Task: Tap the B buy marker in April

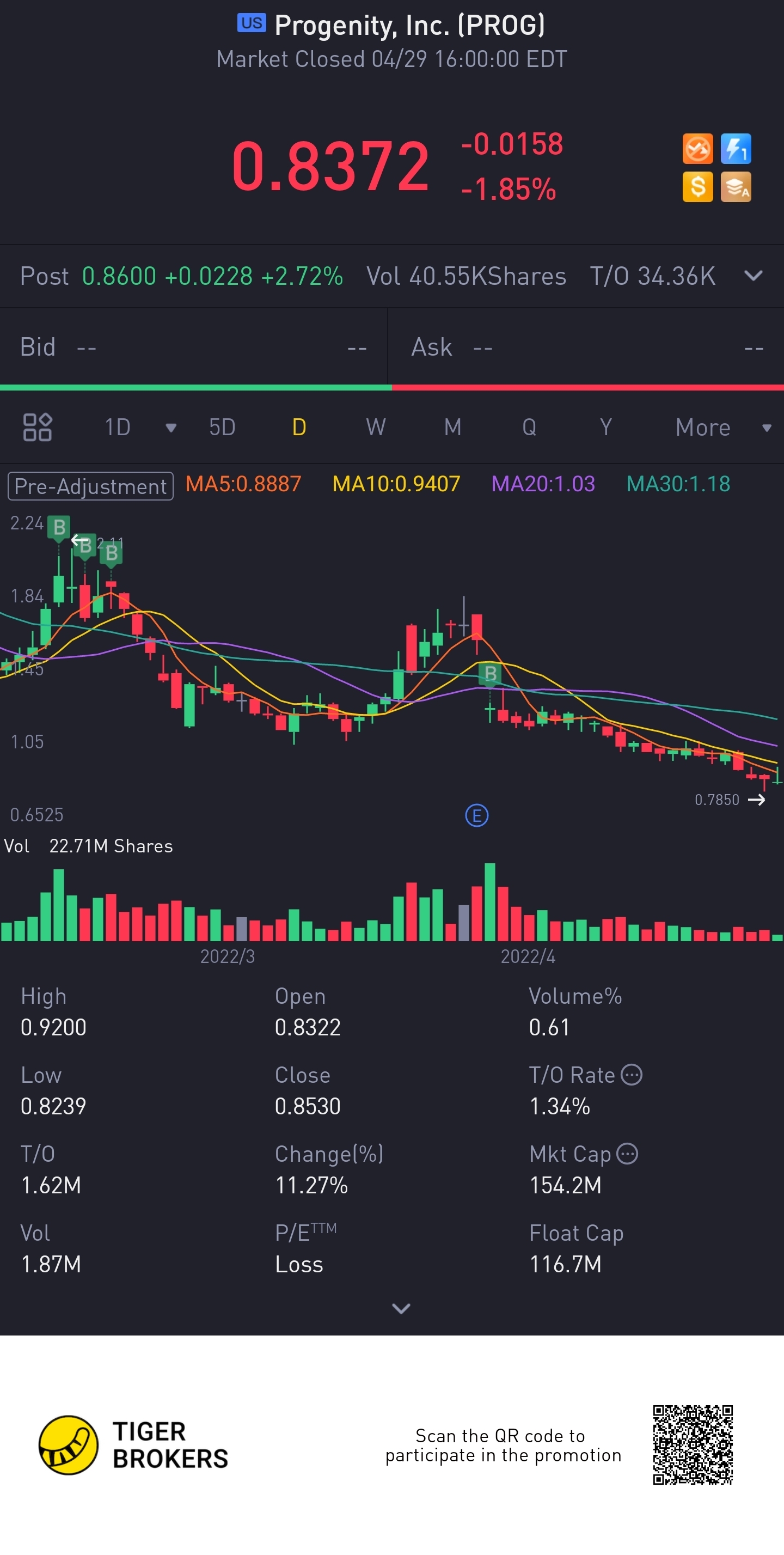Action: point(490,674)
